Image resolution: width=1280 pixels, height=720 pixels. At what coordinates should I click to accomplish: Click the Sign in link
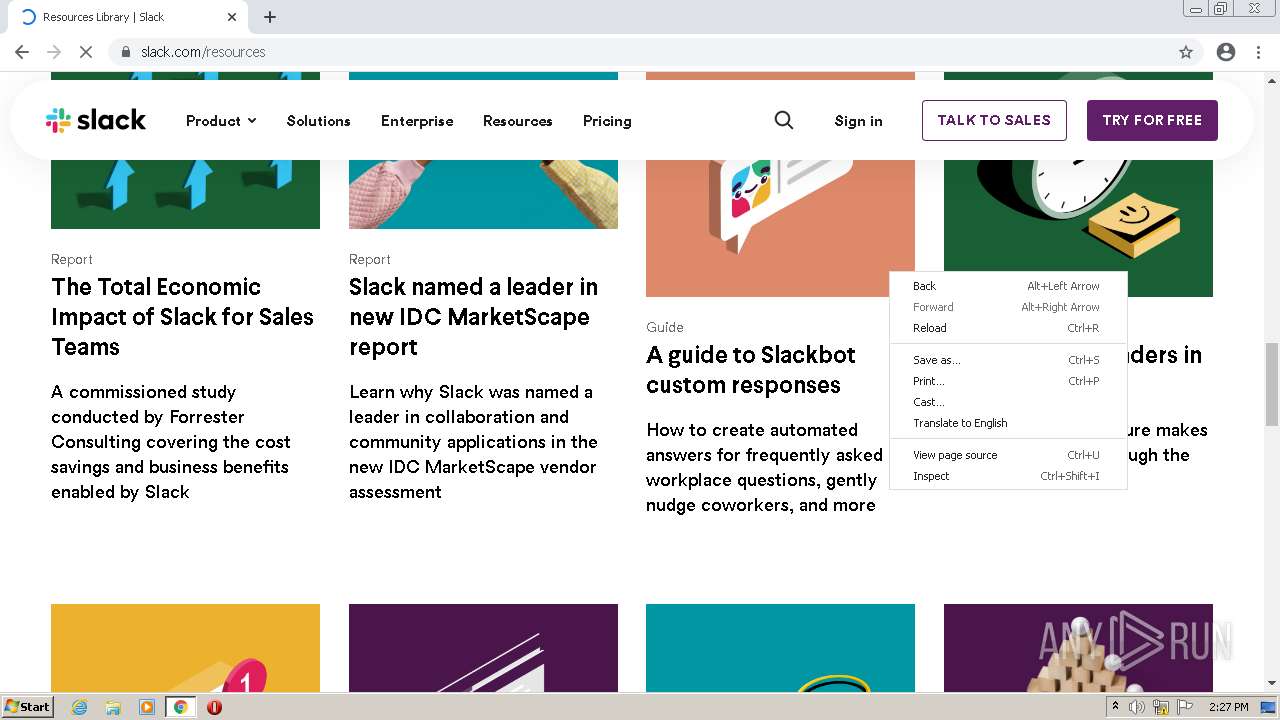coord(858,121)
